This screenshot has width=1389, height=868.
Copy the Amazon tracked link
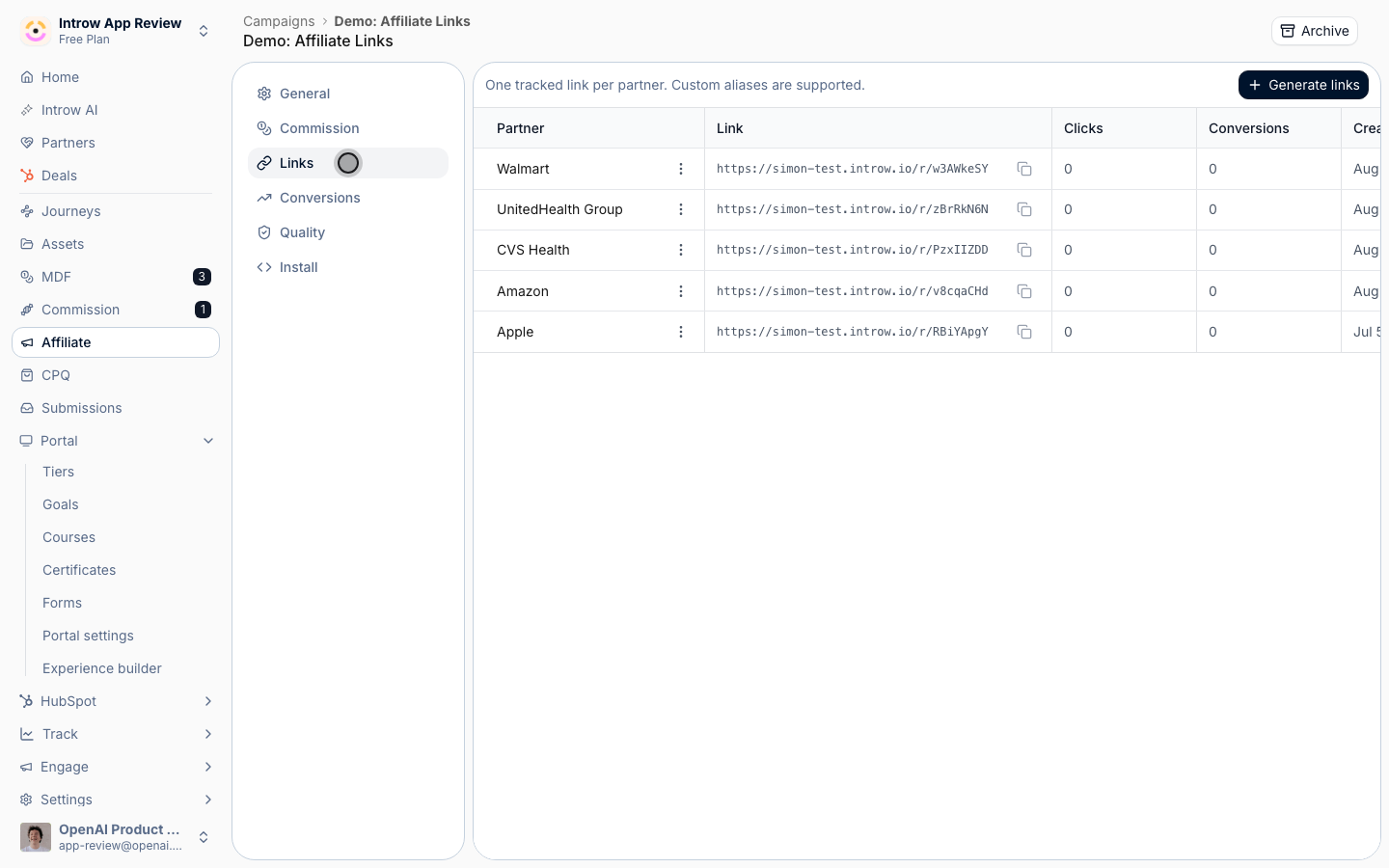pyautogui.click(x=1024, y=291)
